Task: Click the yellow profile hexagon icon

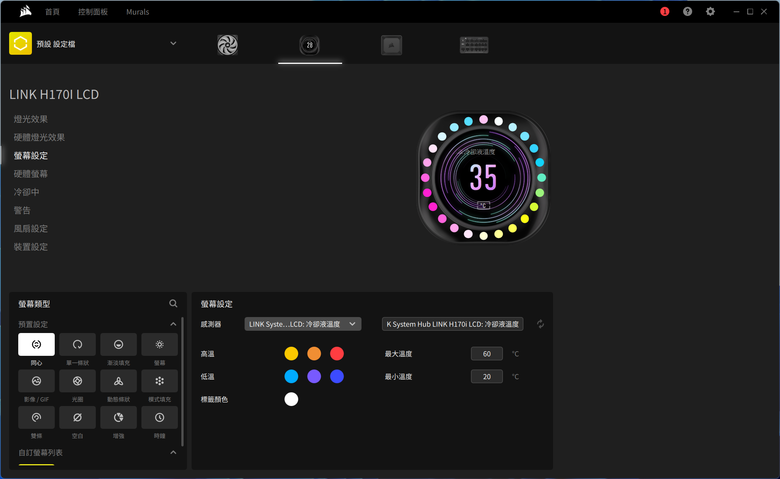Action: (x=20, y=43)
